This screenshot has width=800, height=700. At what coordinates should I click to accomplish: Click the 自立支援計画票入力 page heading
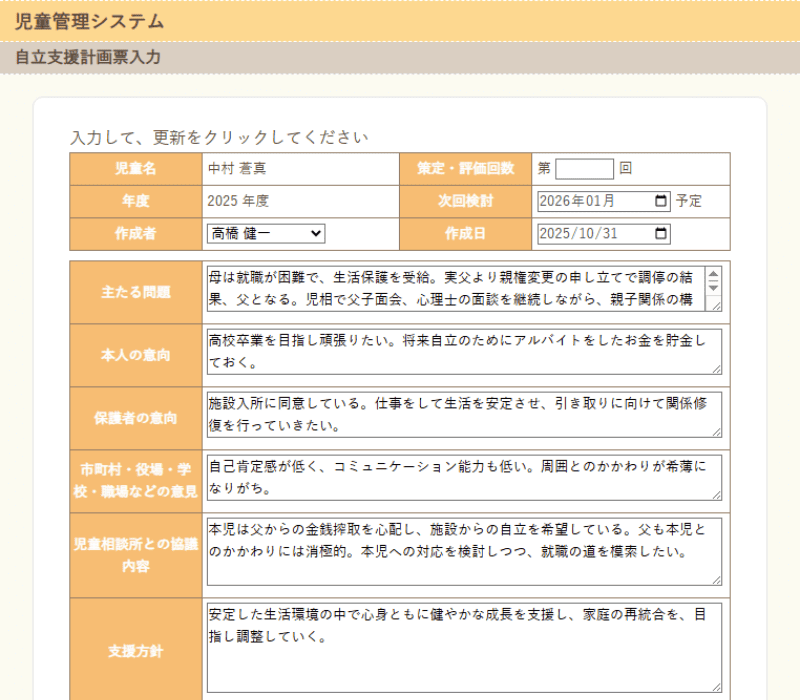click(x=88, y=58)
